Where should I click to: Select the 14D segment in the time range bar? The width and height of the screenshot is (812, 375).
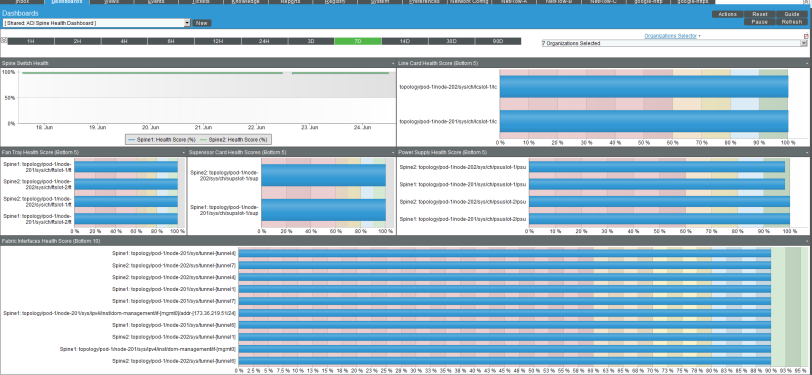click(x=404, y=41)
